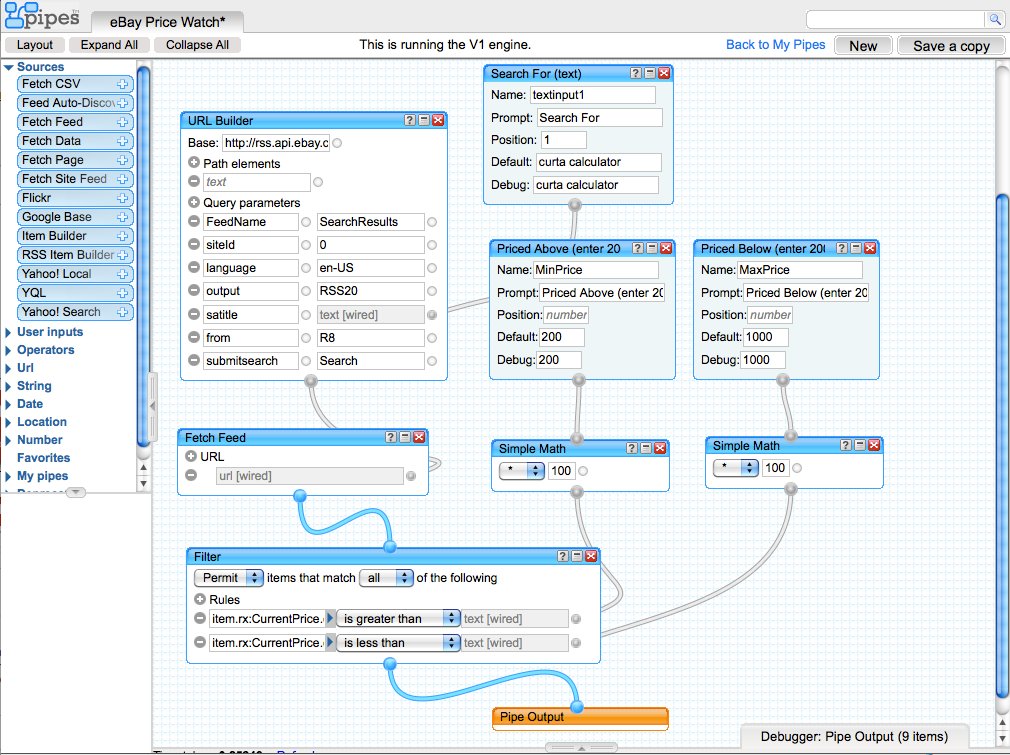The image size is (1010, 755).
Task: Open operator dropdown in right Simple Math
Action: (x=736, y=467)
